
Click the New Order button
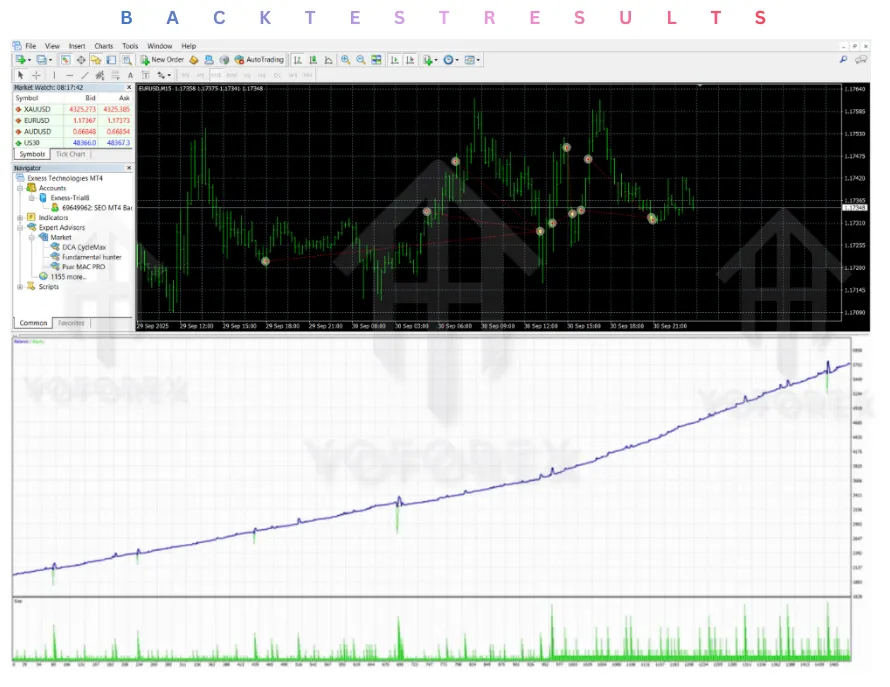point(162,60)
